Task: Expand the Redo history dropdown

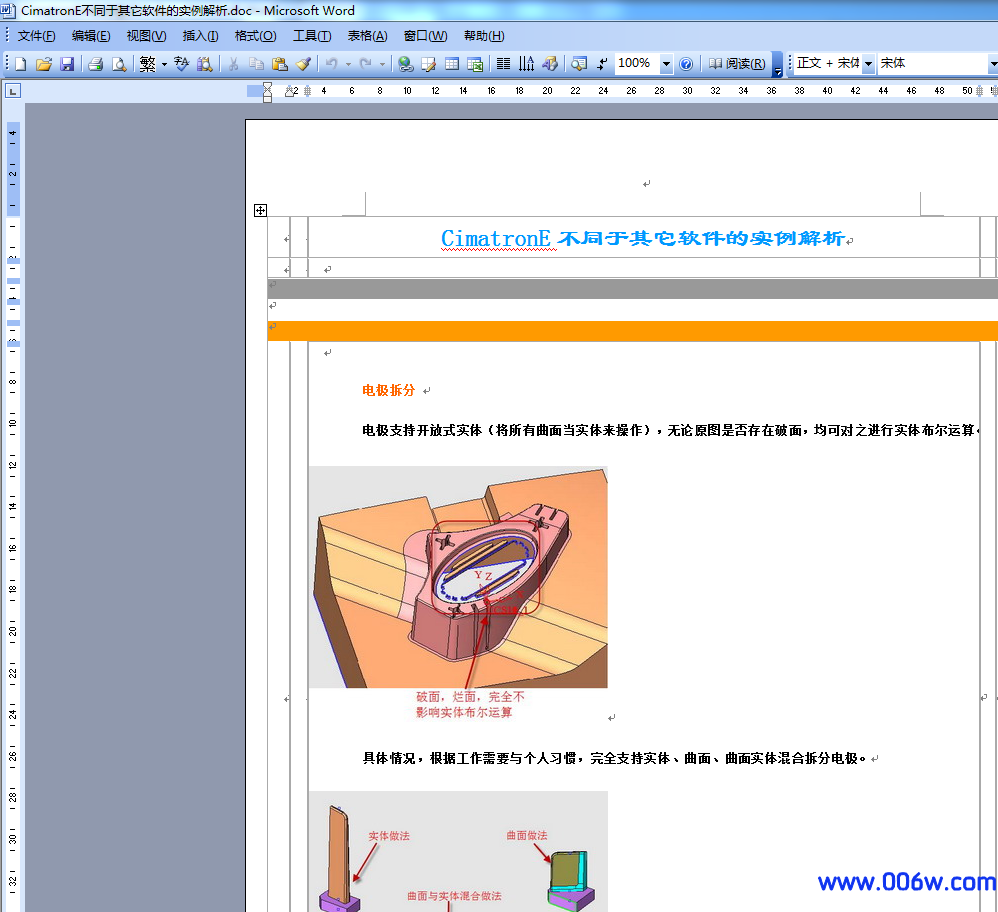Action: click(x=383, y=64)
